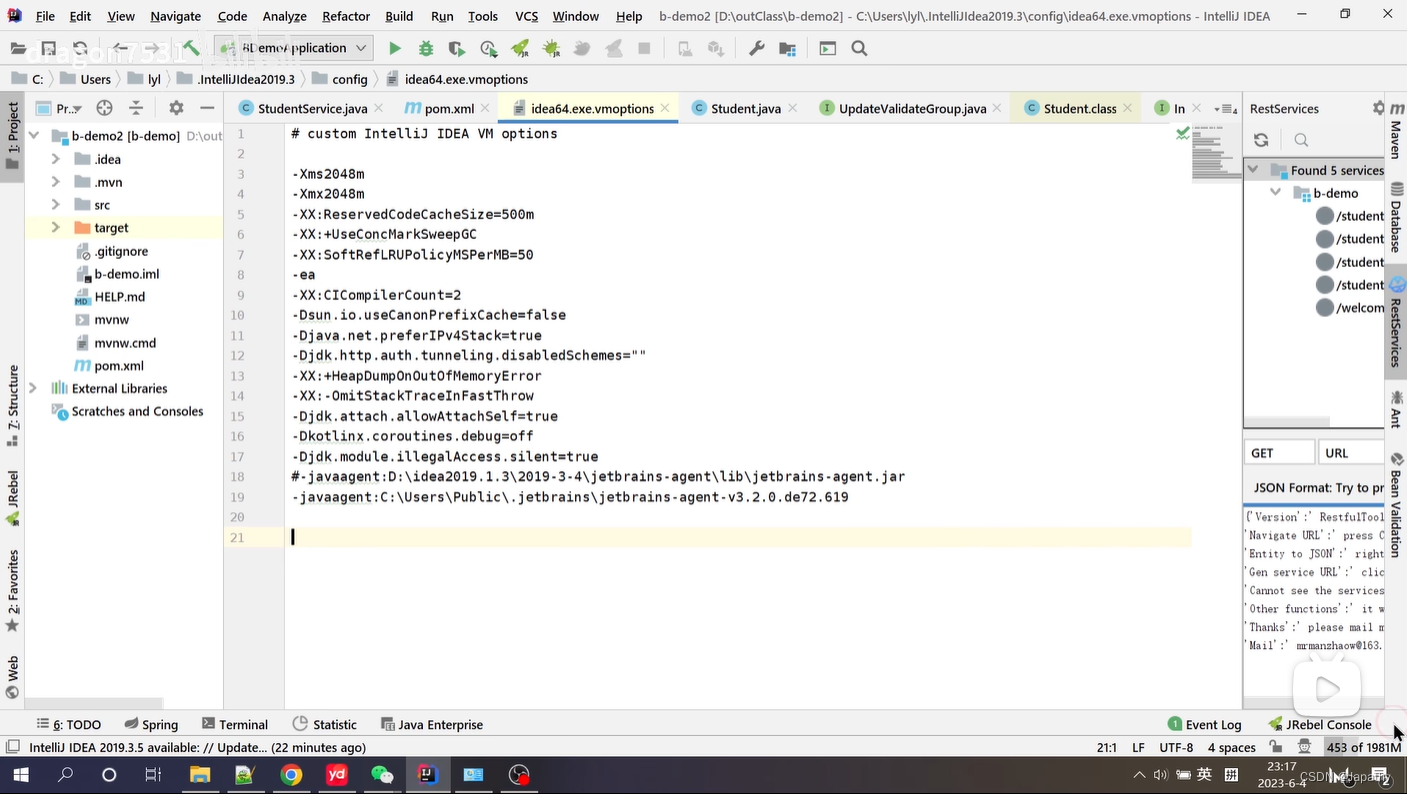Start debugging with the bug icon
This screenshot has height=794, width=1407.
point(426,48)
